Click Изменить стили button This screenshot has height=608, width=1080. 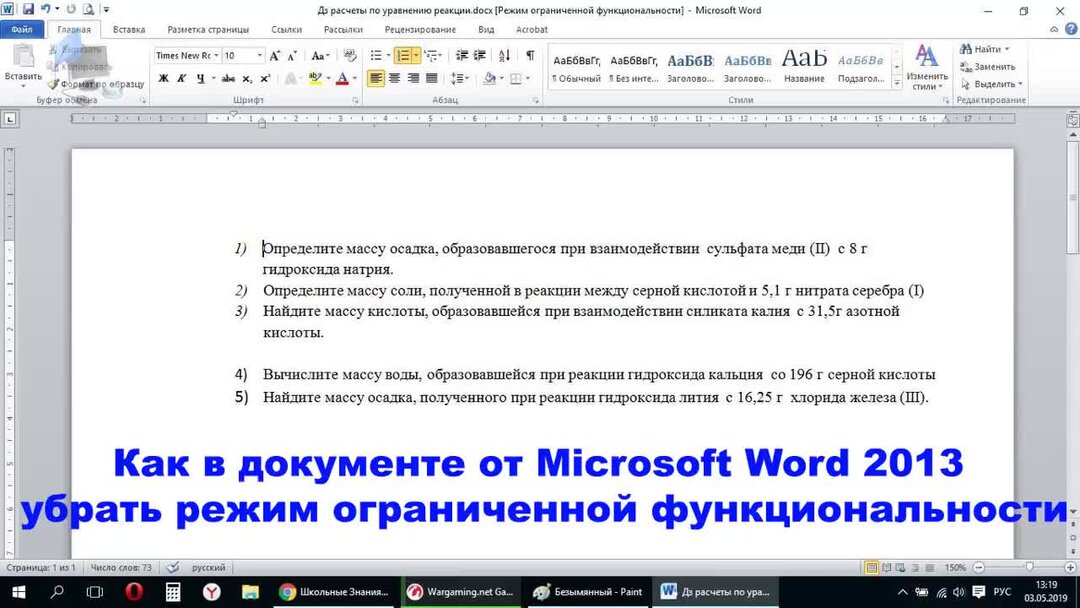coord(926,67)
